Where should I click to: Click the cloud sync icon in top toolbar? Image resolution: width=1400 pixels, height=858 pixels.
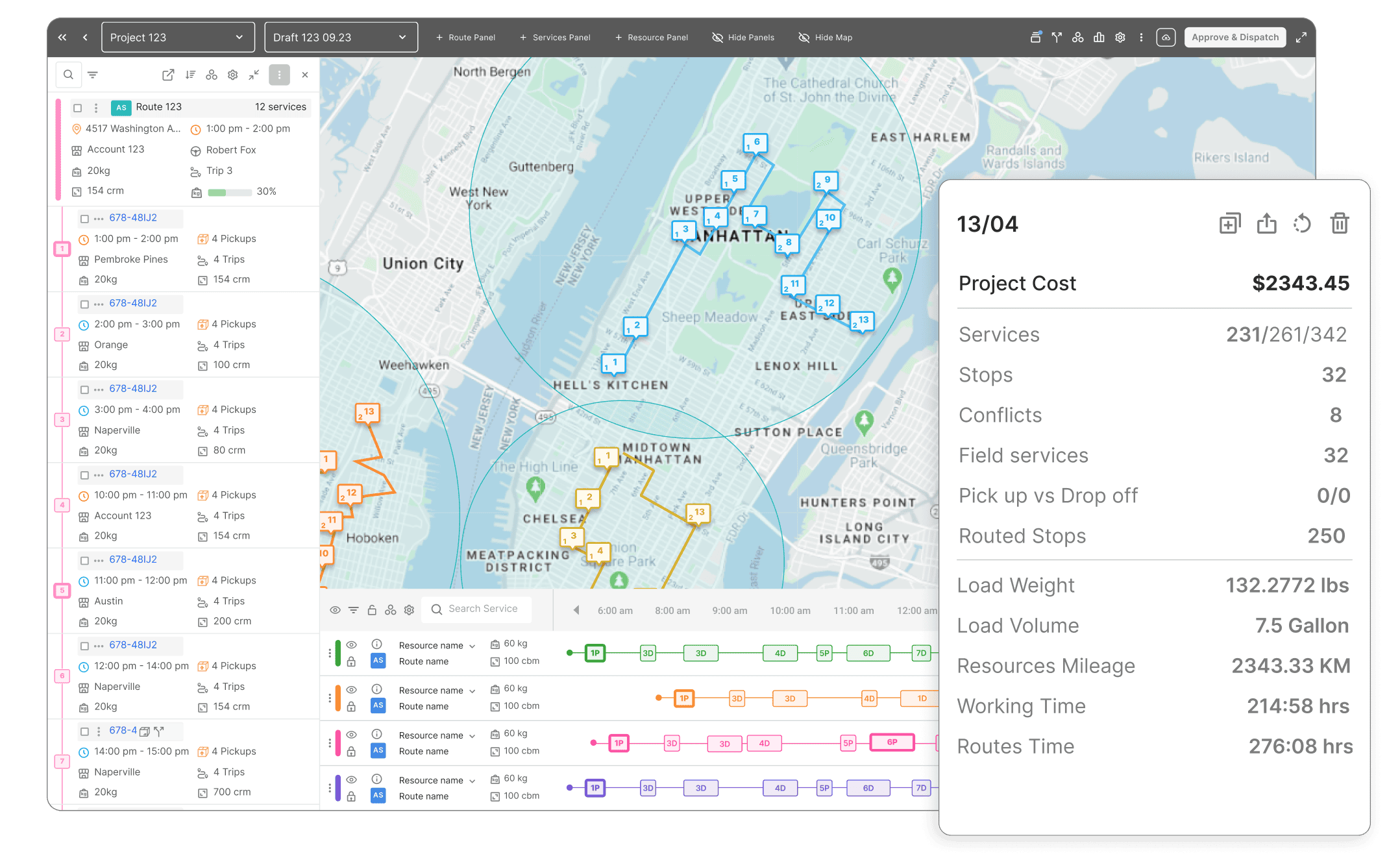pyautogui.click(x=1166, y=37)
